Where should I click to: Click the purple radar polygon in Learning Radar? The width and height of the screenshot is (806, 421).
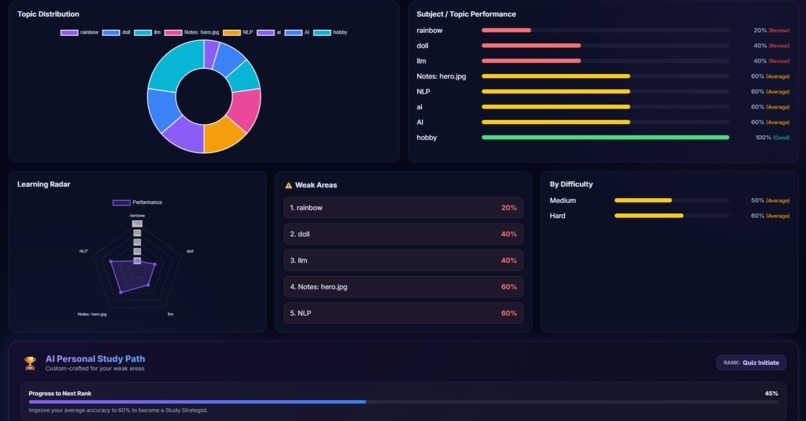click(132, 278)
